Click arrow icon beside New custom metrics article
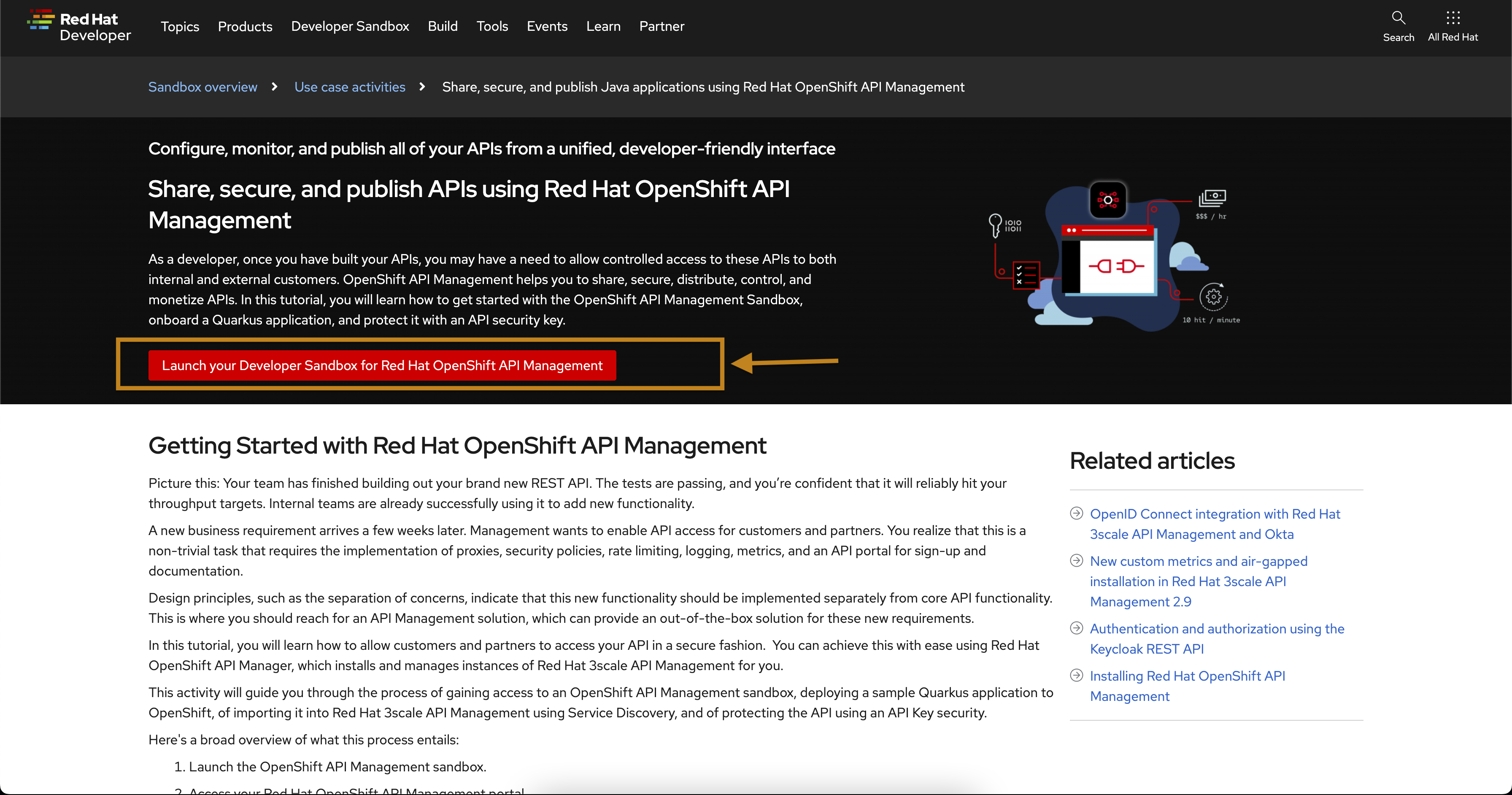The height and width of the screenshot is (795, 1512). coord(1077,561)
